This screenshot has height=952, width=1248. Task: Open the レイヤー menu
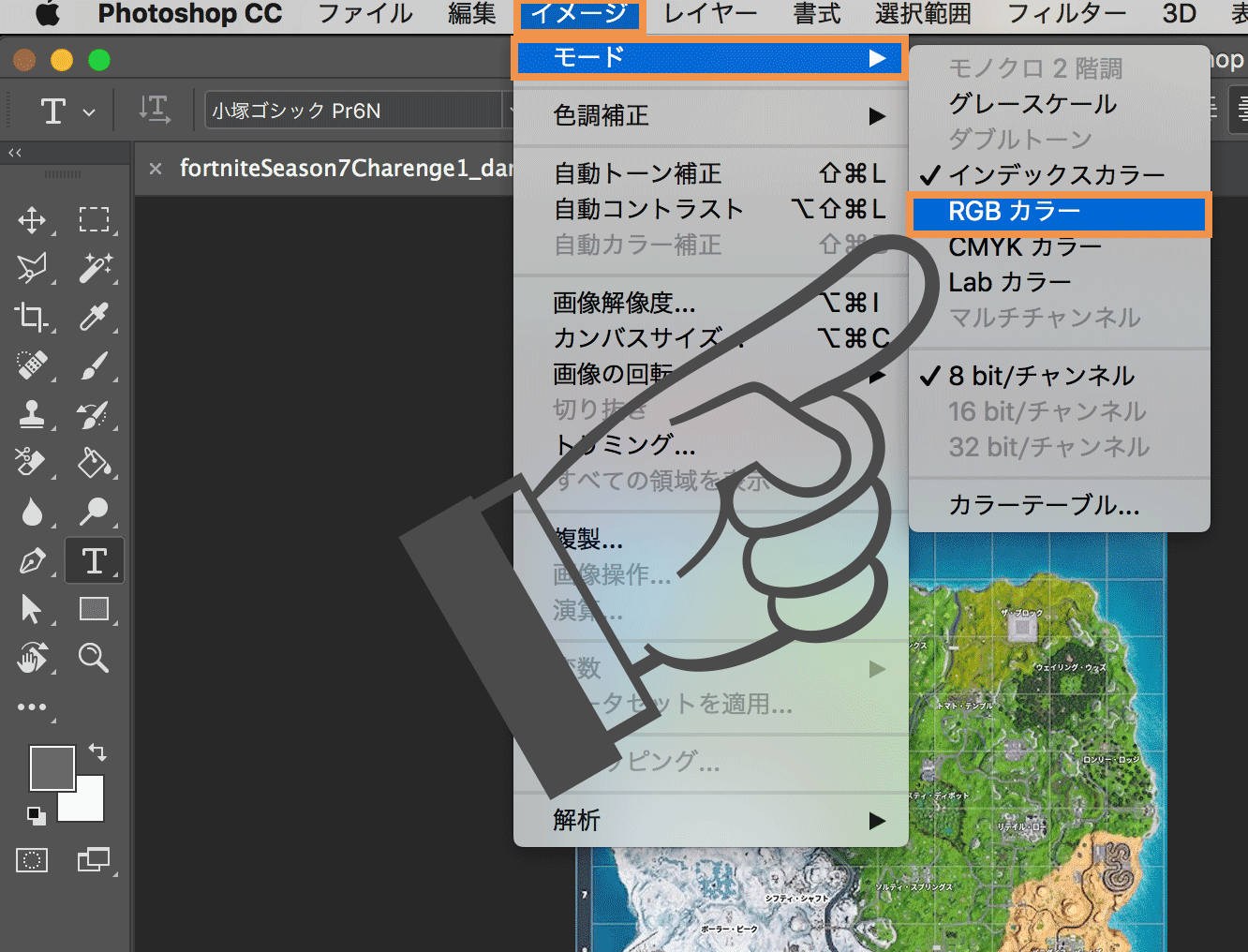coord(710,14)
